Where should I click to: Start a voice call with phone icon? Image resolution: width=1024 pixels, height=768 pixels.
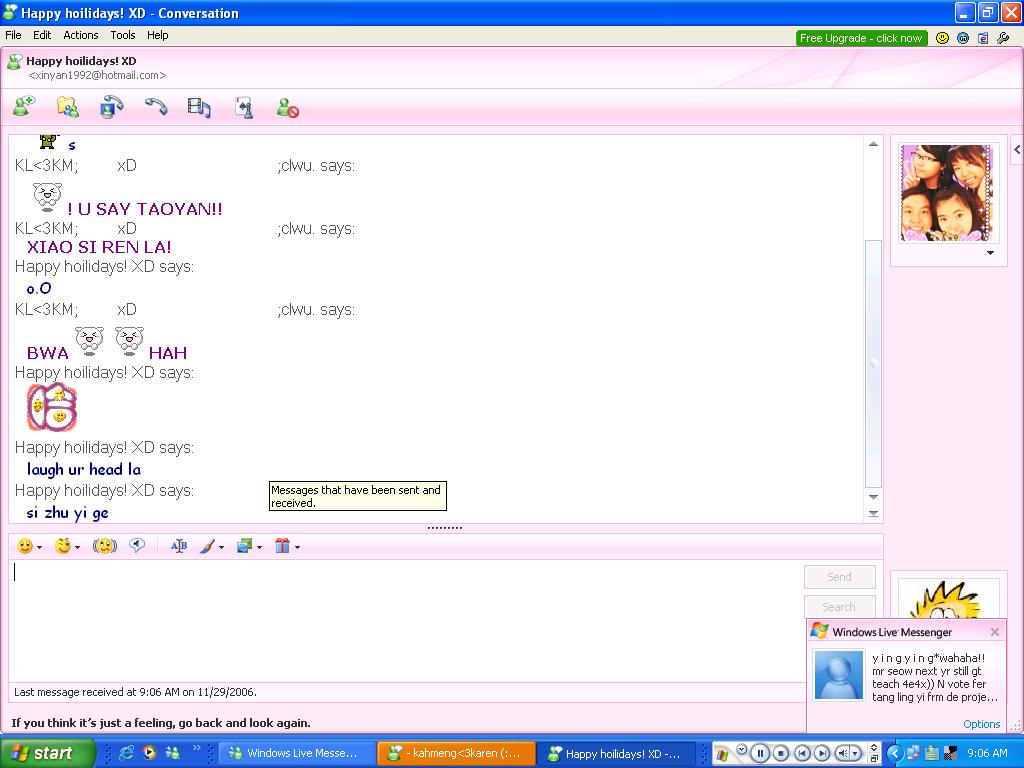(155, 106)
